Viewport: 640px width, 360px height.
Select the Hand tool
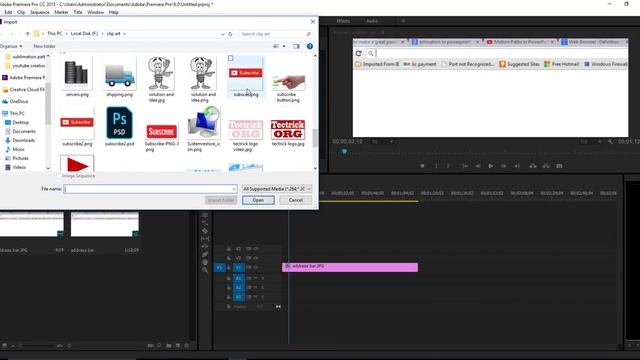(x=205, y=262)
